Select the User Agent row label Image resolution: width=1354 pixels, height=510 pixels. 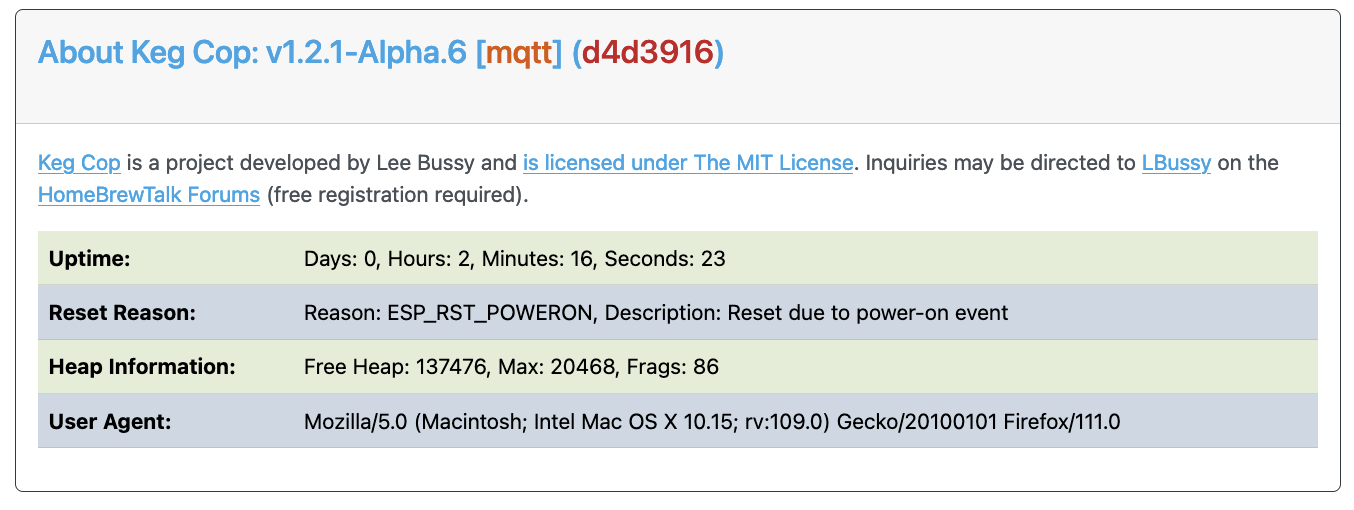pyautogui.click(x=110, y=421)
